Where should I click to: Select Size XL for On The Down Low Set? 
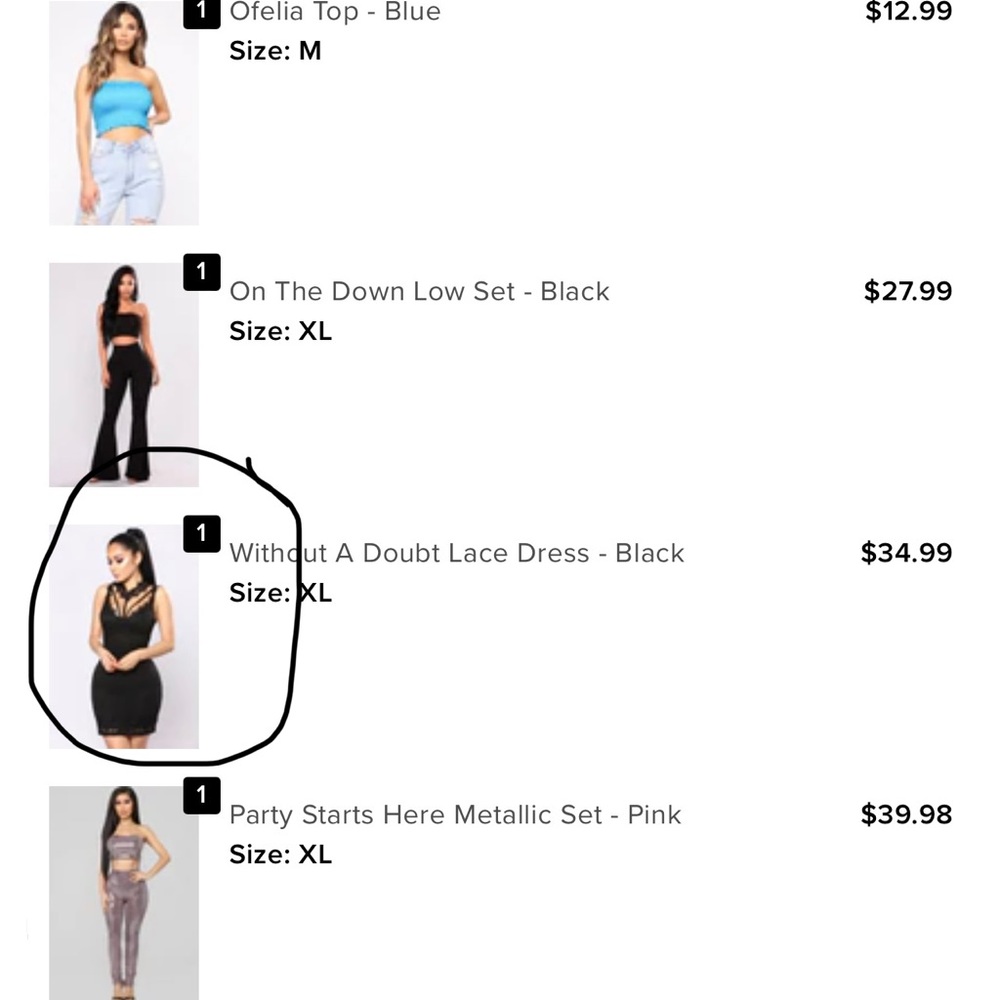(280, 331)
